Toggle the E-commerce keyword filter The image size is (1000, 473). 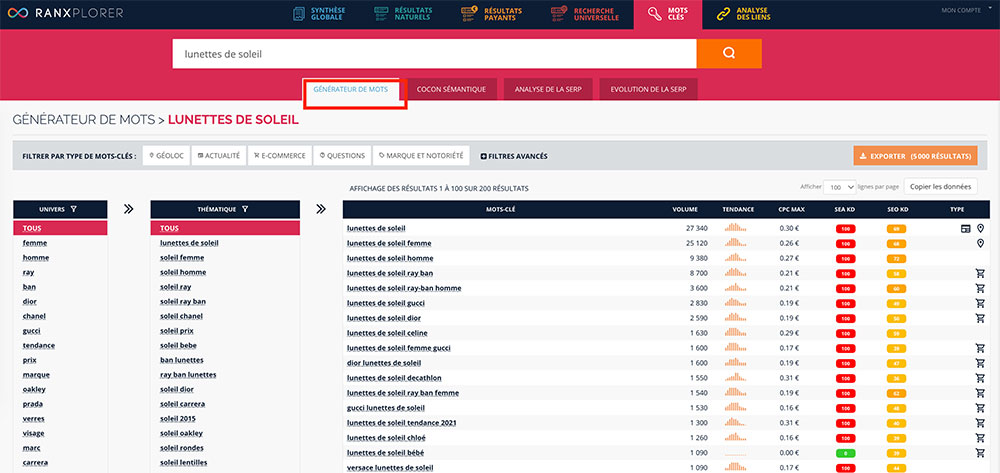coord(279,156)
